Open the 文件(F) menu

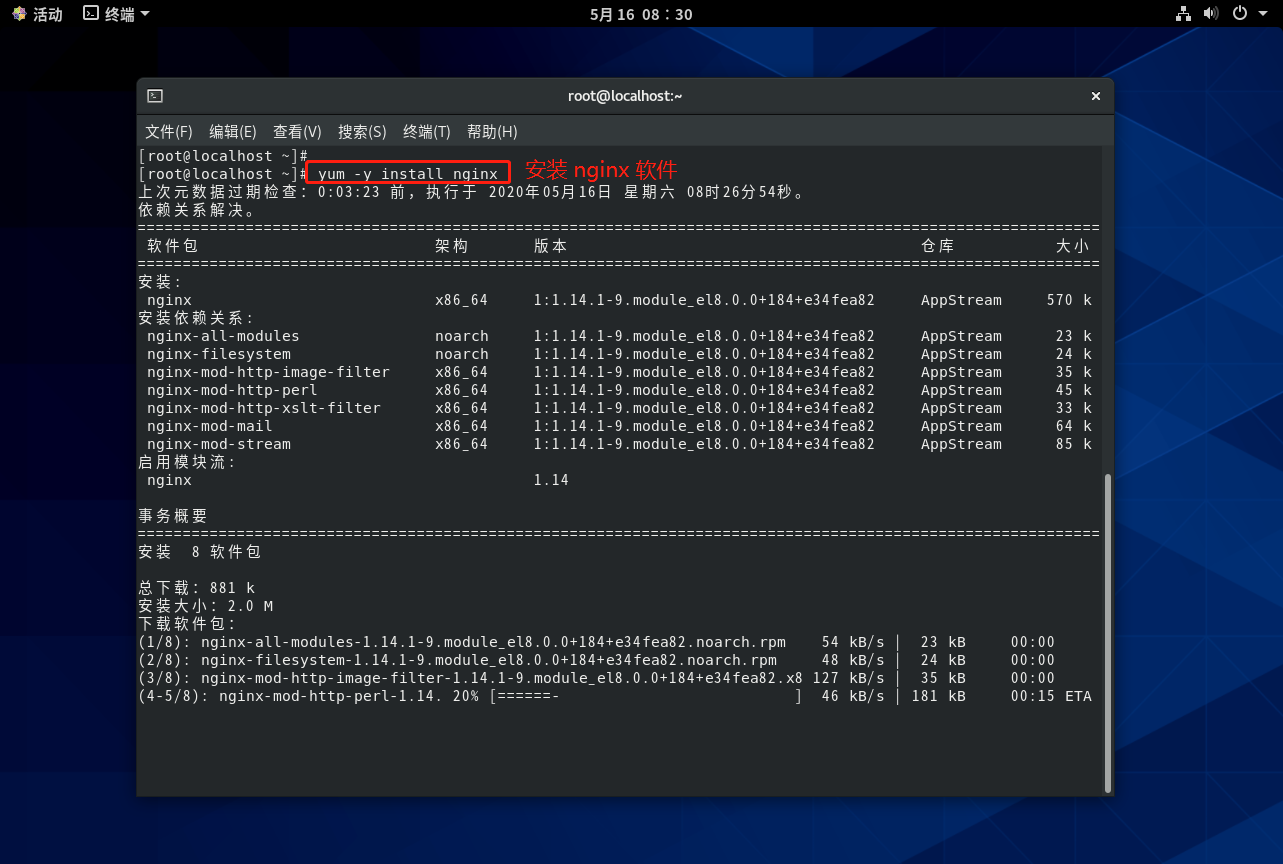click(x=168, y=132)
